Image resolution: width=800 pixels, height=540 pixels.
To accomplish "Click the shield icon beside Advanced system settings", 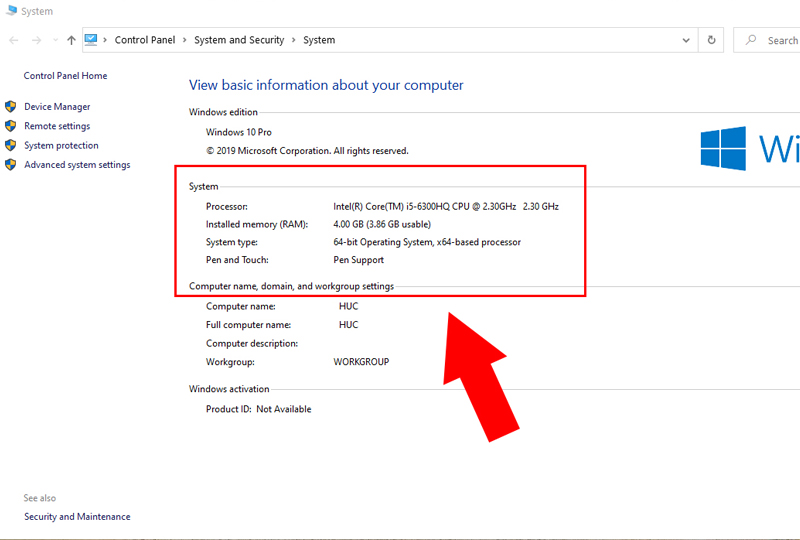I will [11, 165].
